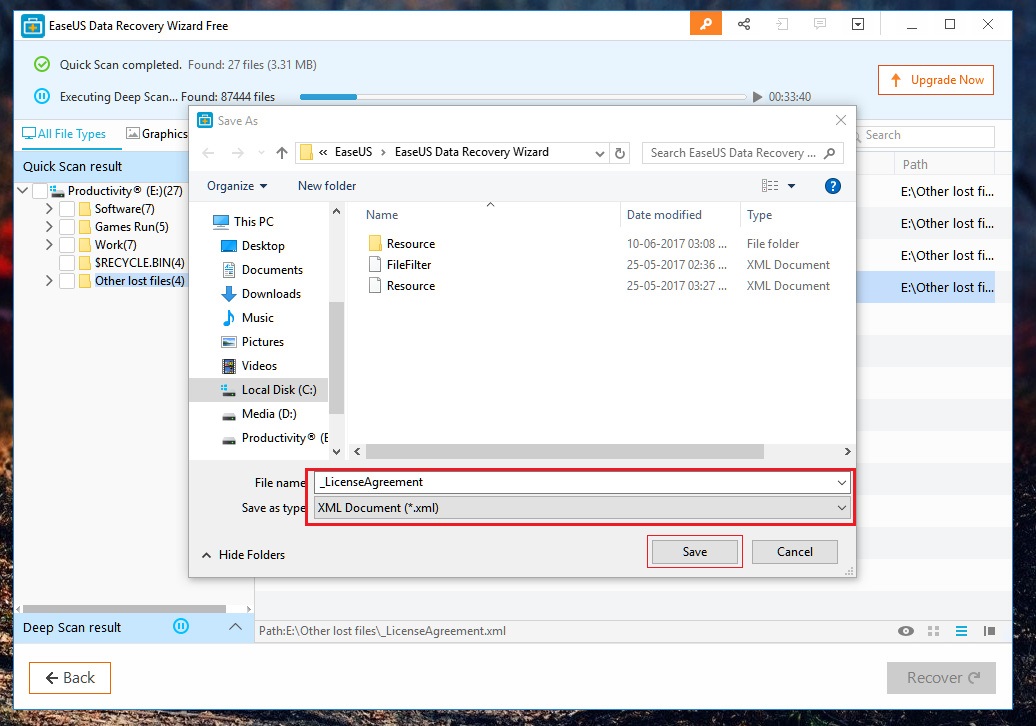Open the feedback chat icon

pos(820,24)
